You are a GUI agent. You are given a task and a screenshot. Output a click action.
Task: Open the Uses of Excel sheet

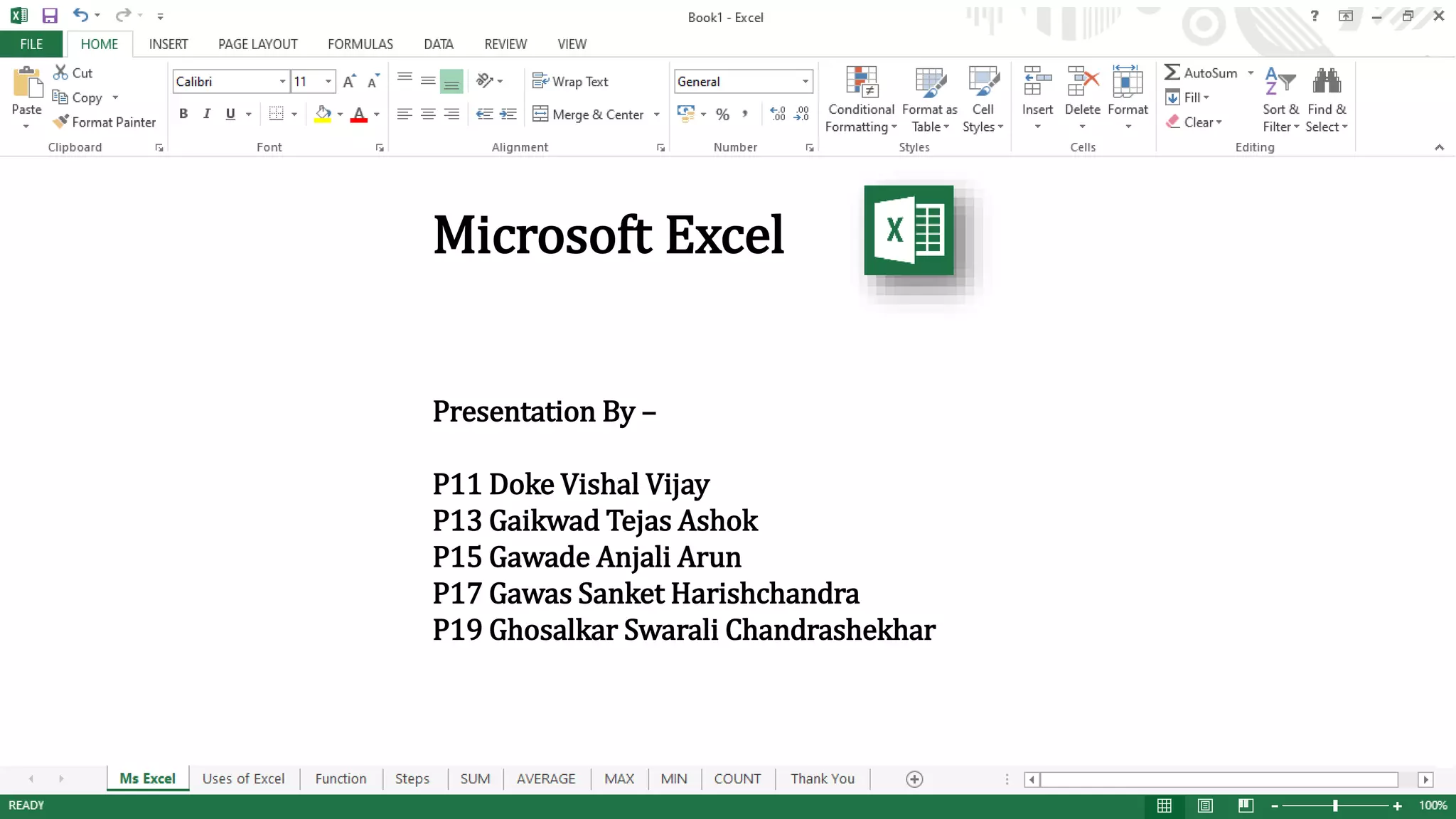coord(243,778)
